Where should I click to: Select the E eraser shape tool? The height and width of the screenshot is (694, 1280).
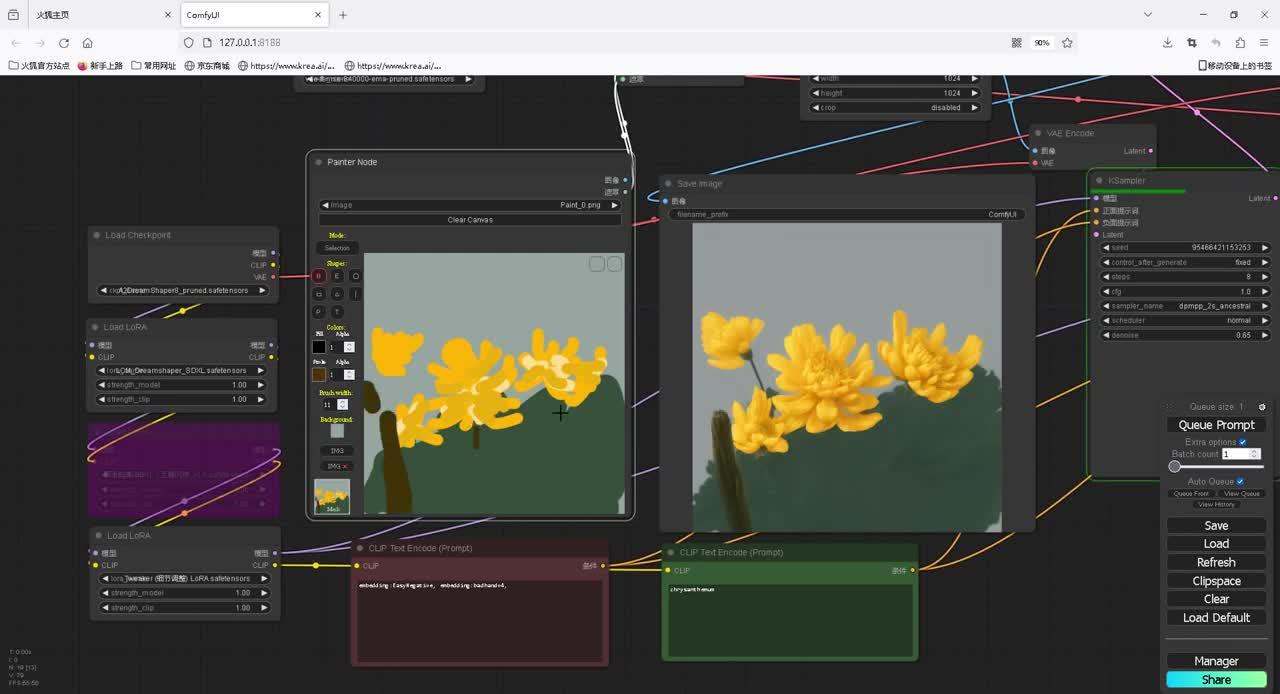[x=337, y=276]
